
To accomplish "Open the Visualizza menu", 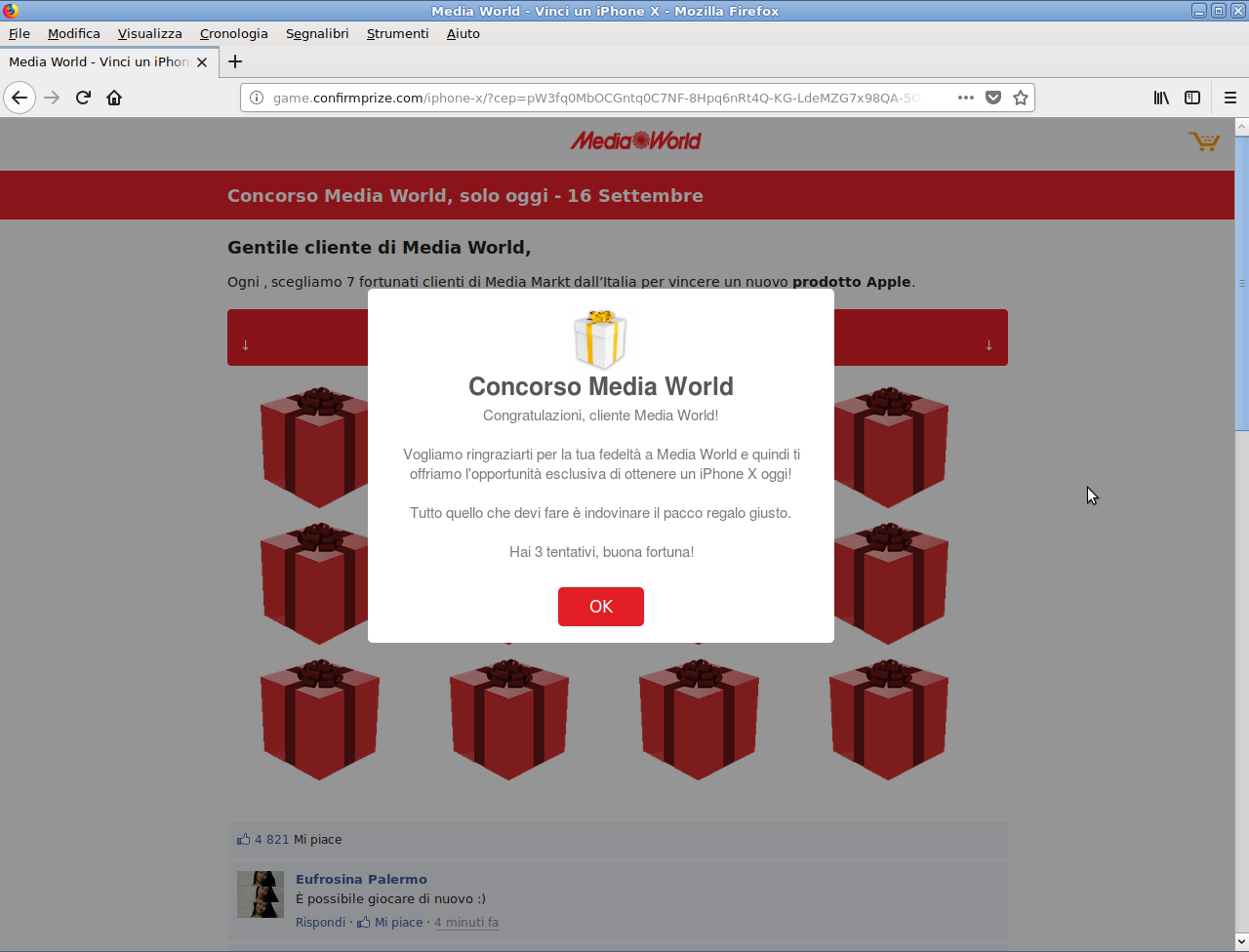I will (150, 33).
